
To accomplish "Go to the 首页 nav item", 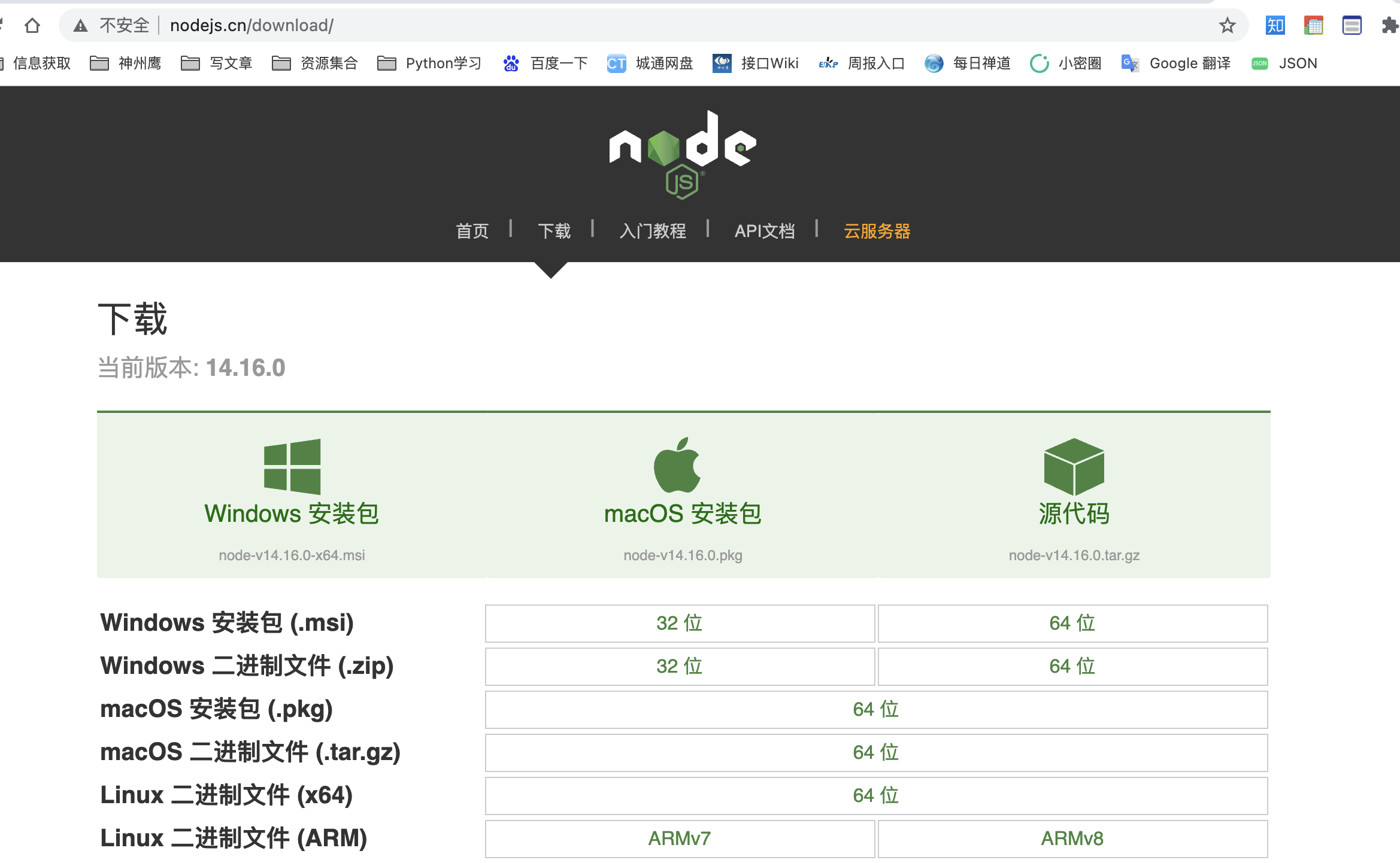I will pyautogui.click(x=472, y=231).
